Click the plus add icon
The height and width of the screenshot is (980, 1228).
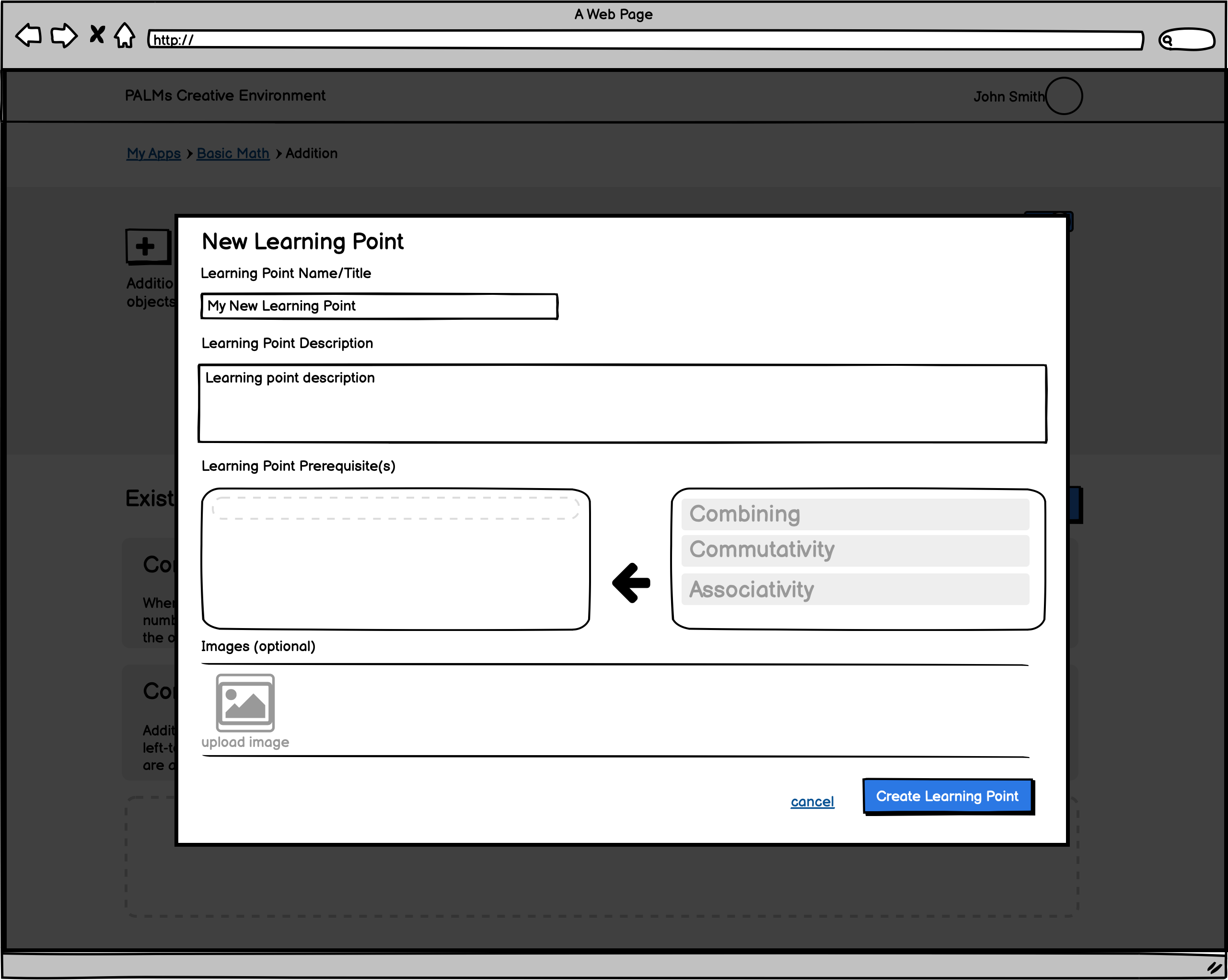click(x=148, y=247)
